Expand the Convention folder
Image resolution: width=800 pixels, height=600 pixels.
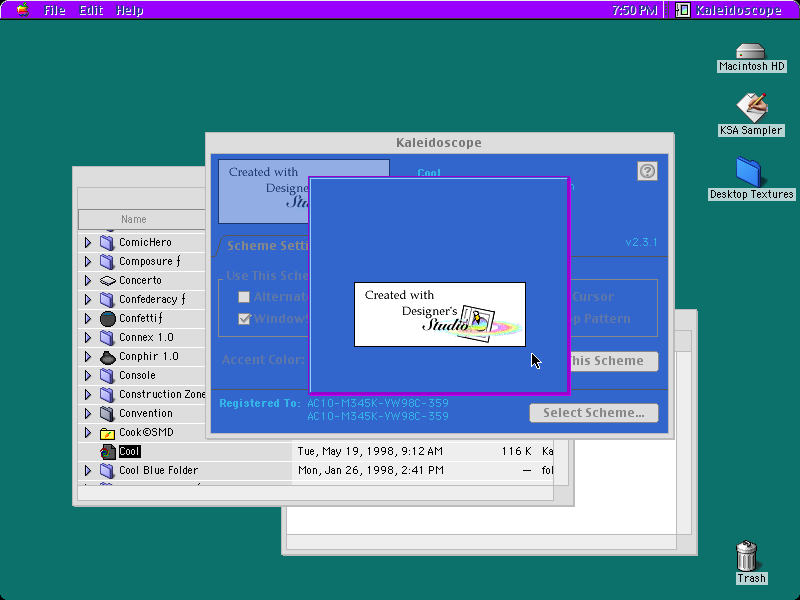88,413
